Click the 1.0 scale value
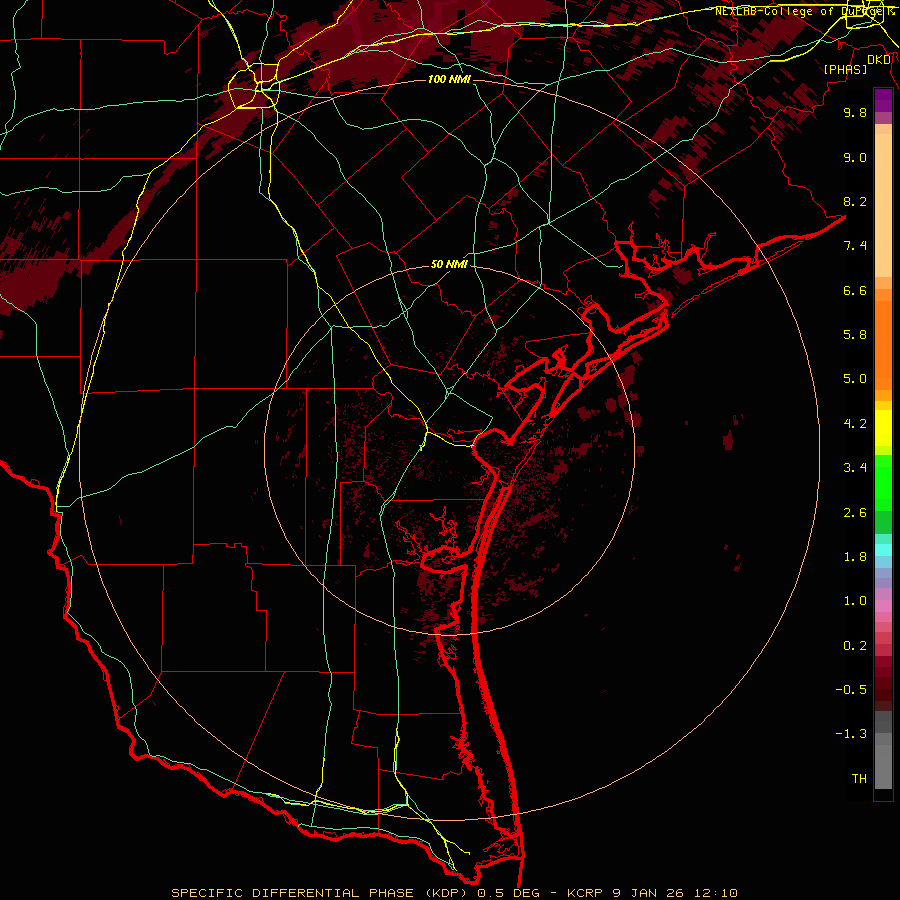This screenshot has height=900, width=900. pyautogui.click(x=855, y=601)
